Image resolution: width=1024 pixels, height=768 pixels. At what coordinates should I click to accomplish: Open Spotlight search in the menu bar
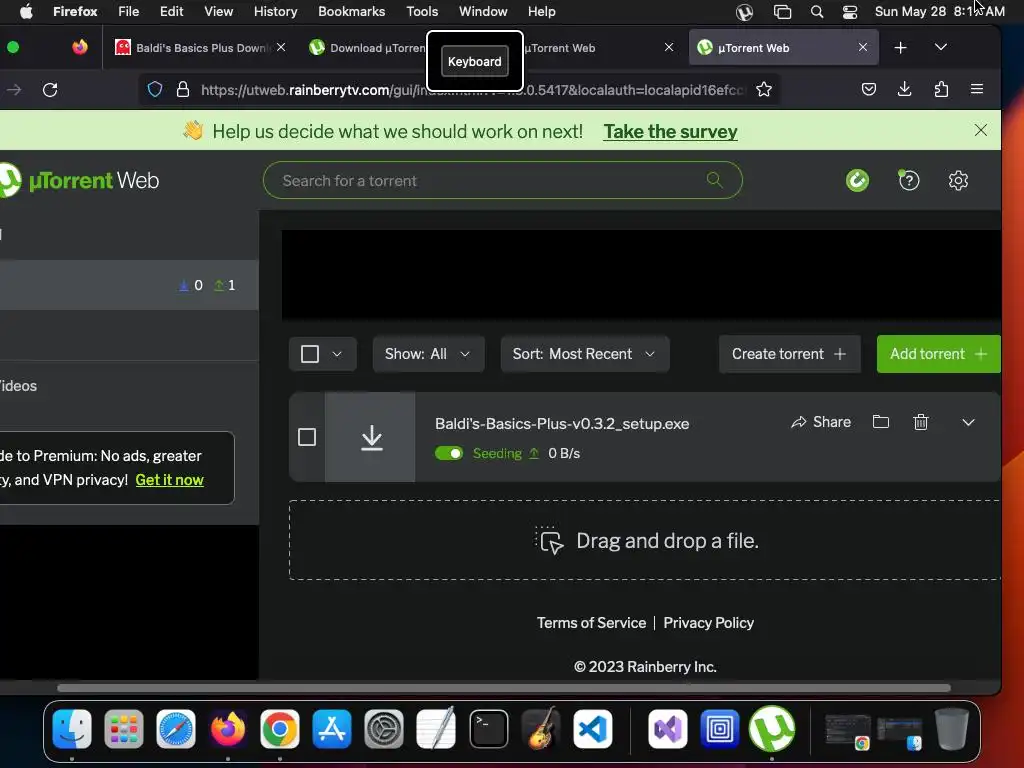(816, 12)
